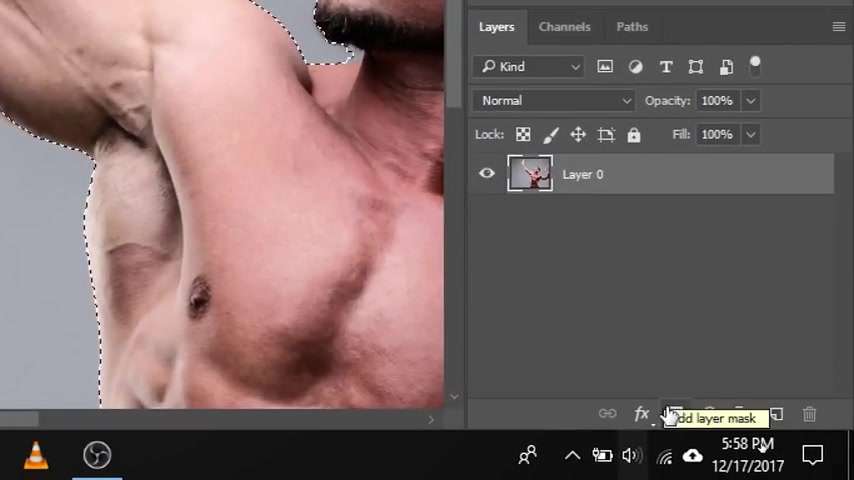This screenshot has width=854, height=480.
Task: Filter for type layers icon
Action: point(666,67)
